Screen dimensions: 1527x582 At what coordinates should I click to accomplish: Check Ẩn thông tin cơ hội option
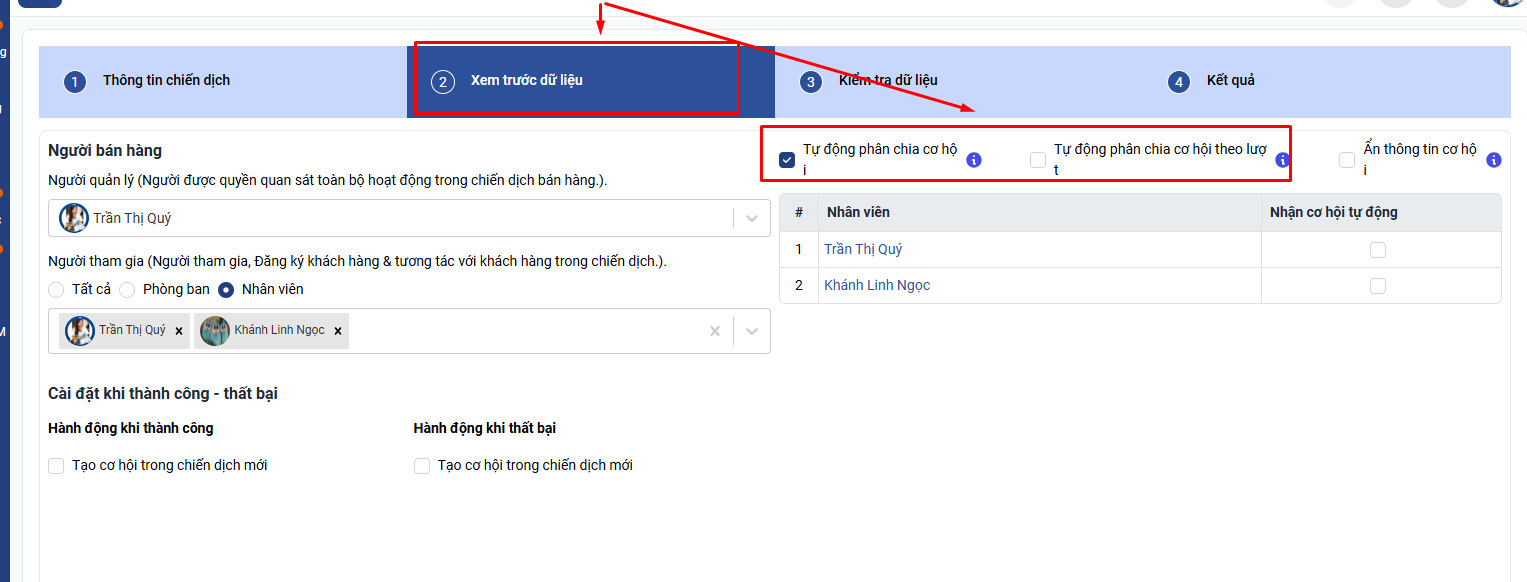click(1347, 160)
